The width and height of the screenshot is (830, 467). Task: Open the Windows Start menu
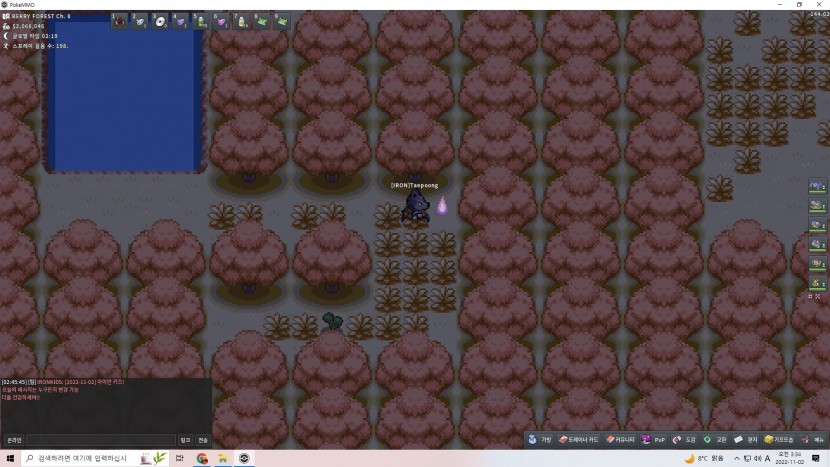pos(10,459)
